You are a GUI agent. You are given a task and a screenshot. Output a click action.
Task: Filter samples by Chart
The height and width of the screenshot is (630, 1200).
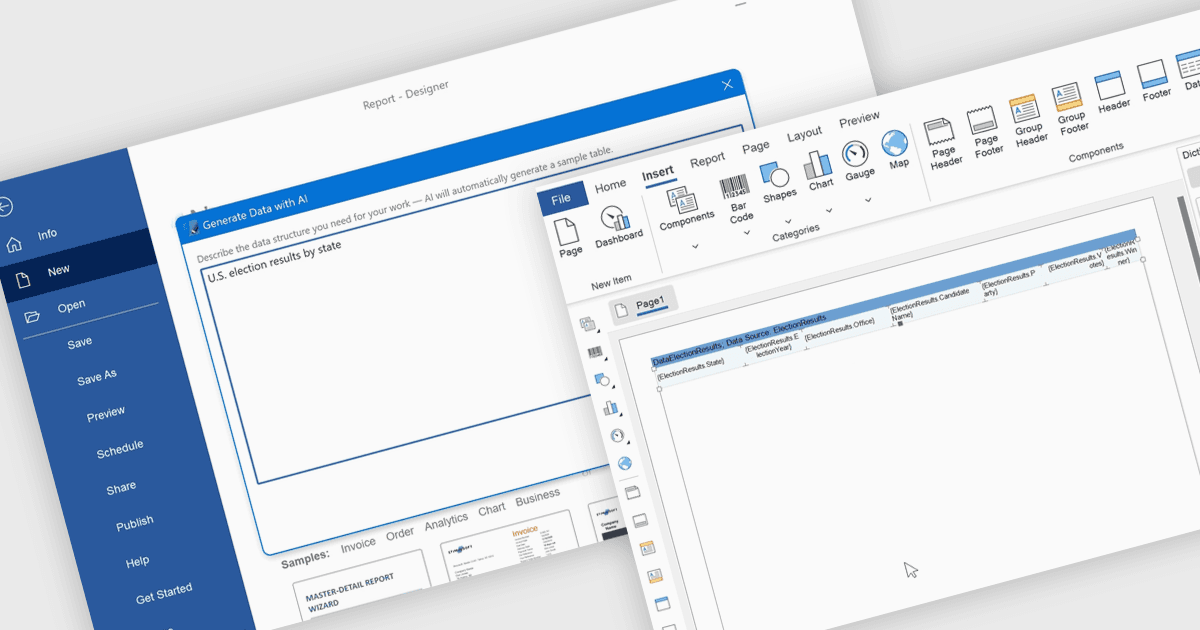point(491,510)
